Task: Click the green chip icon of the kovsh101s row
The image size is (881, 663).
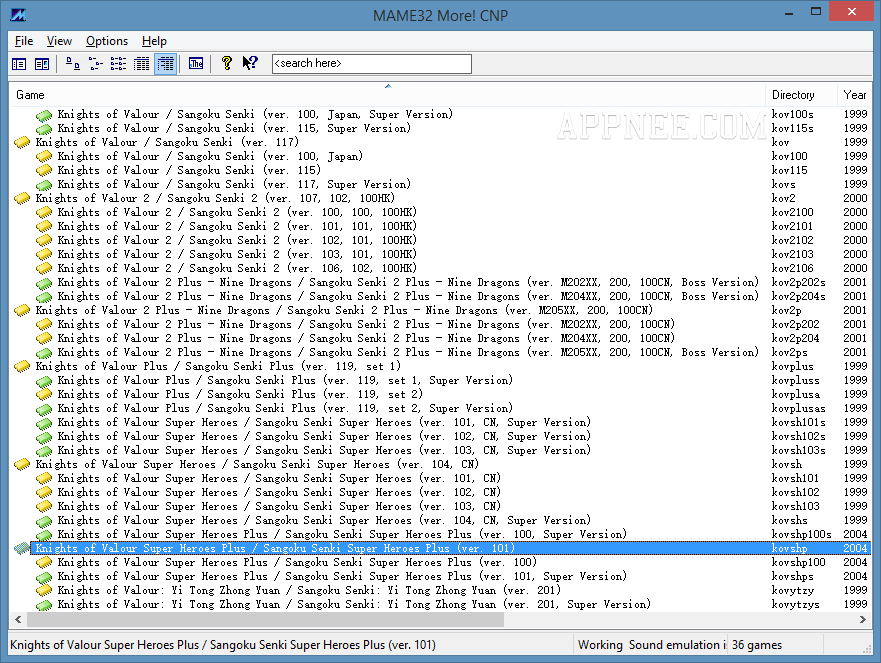Action: (x=44, y=423)
